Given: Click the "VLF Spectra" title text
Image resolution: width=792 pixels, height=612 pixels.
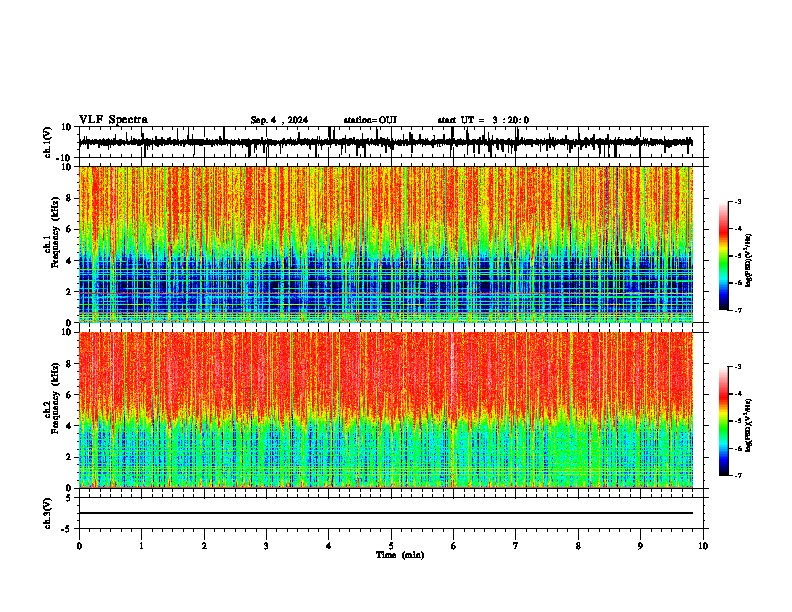Looking at the screenshot, I should (113, 120).
